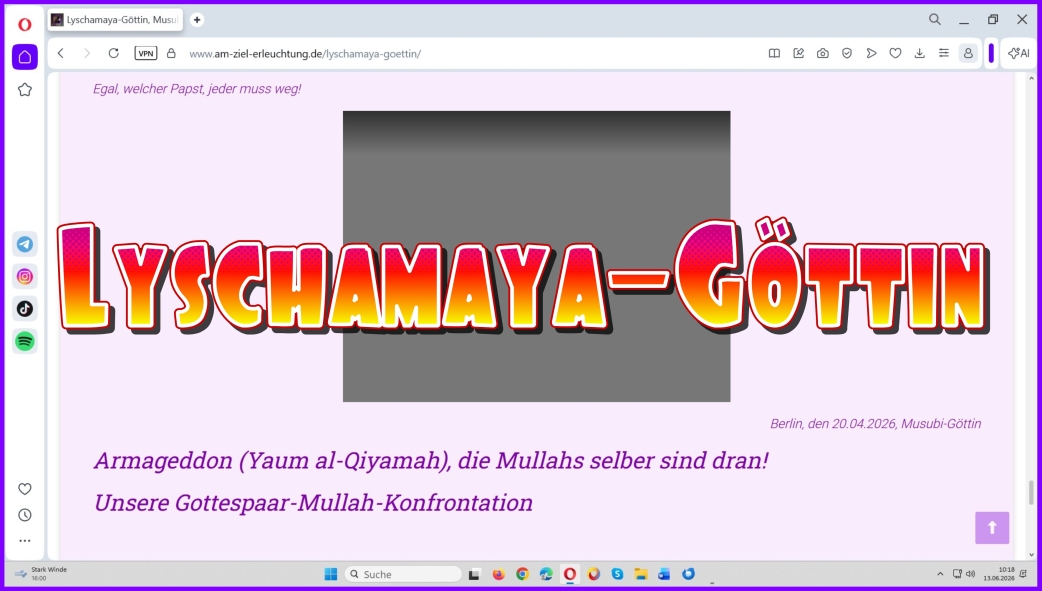Image resolution: width=1042 pixels, height=591 pixels.
Task: Open Telegram in Opera sidebar
Action: pos(25,244)
